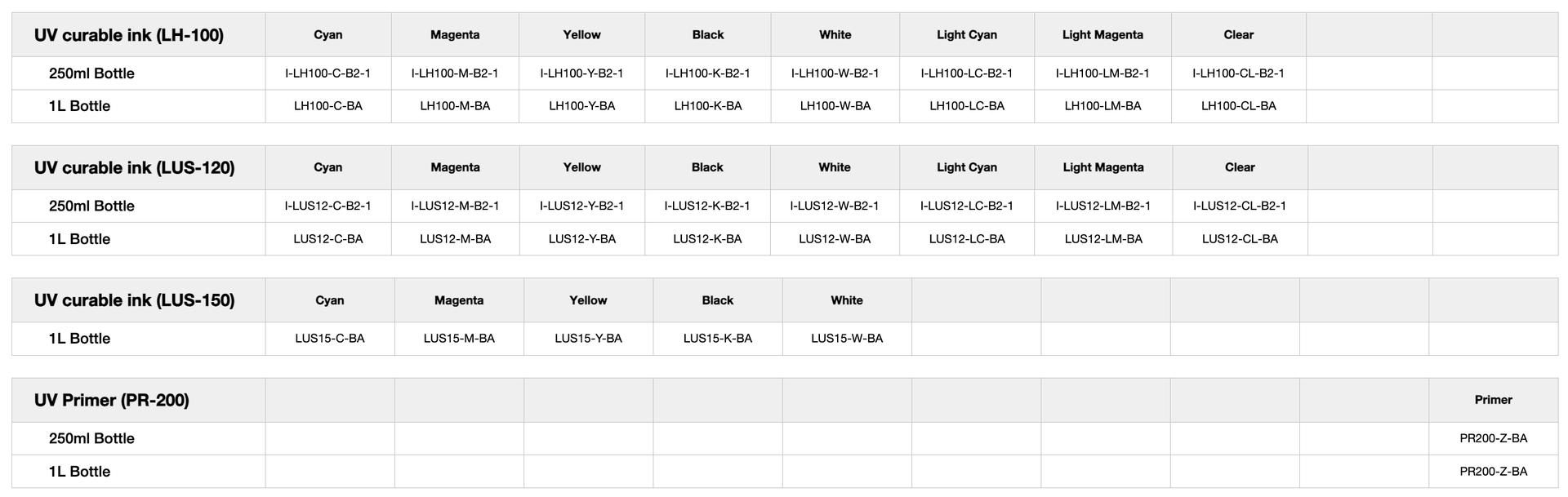
Task: Select the I-LUS12-LM-B2-1 cell
Action: (x=1102, y=206)
